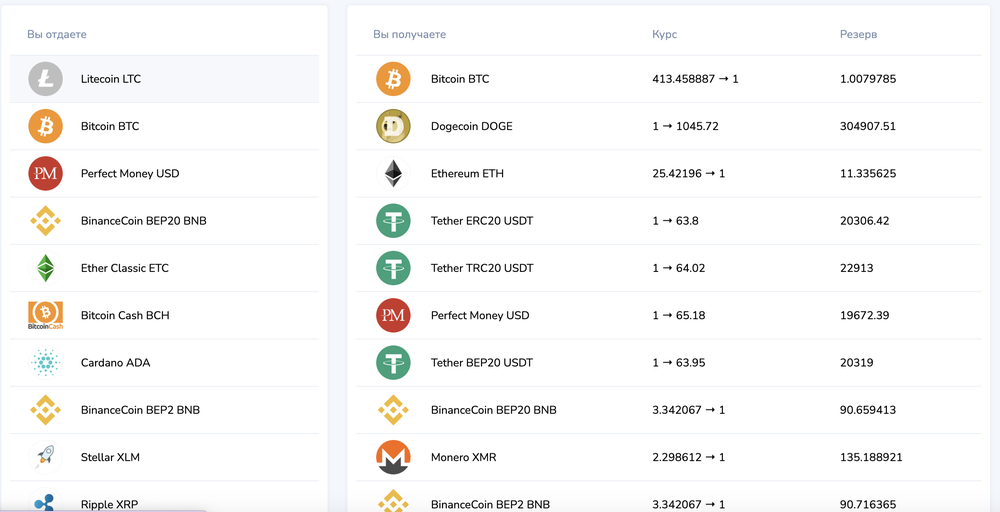Screen dimensions: 1000x512
Task: Click the Ethereum rate 25.42196 → 1
Action: coord(688,173)
